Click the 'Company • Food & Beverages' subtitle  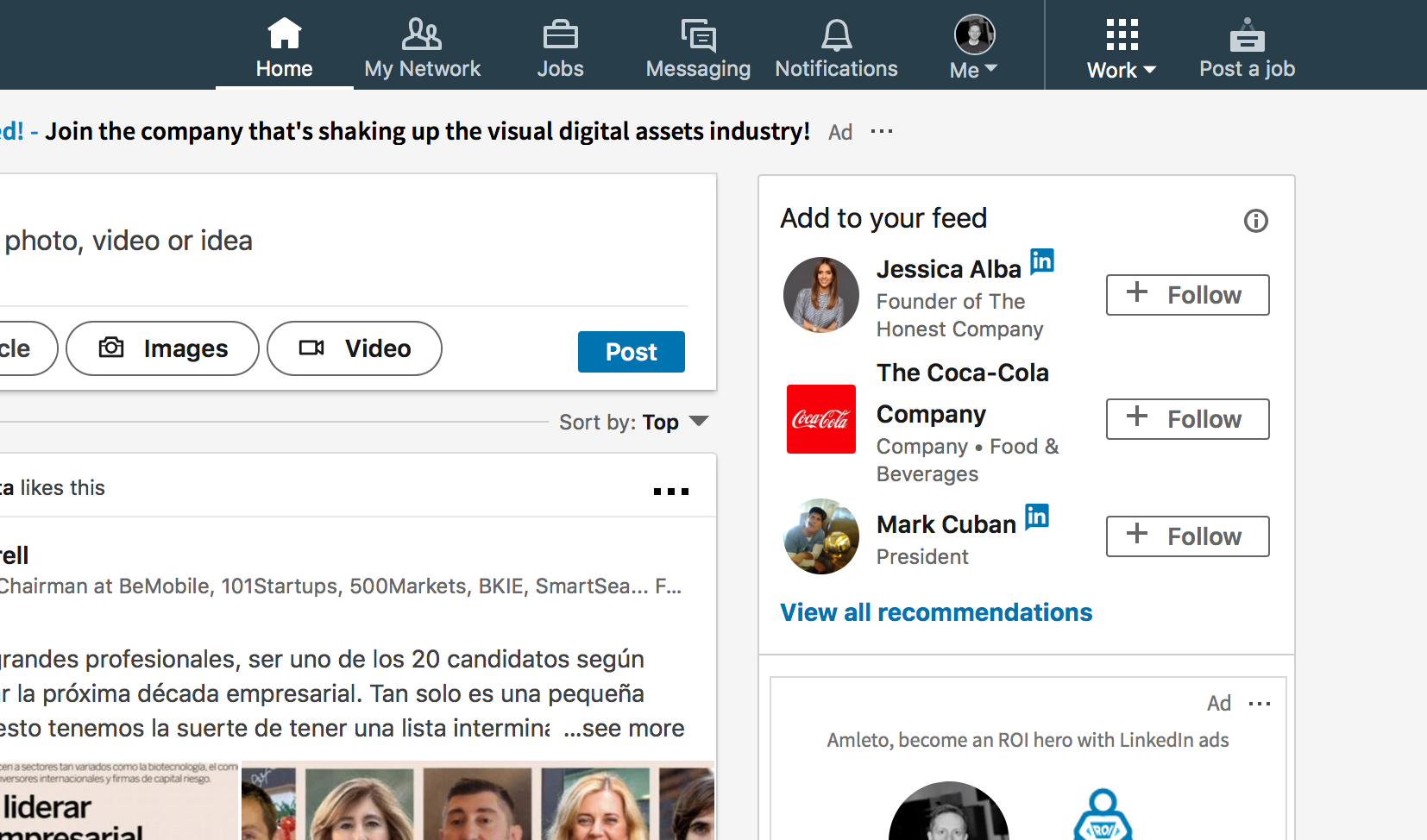pyautogui.click(x=967, y=461)
